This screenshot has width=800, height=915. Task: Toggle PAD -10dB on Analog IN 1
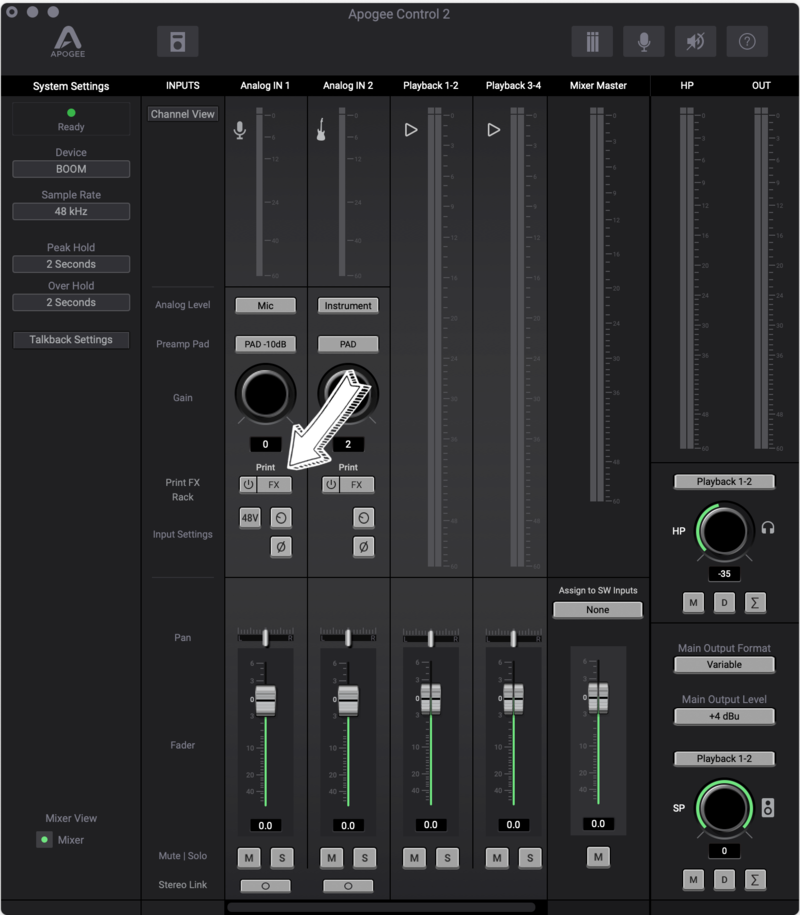pos(265,344)
